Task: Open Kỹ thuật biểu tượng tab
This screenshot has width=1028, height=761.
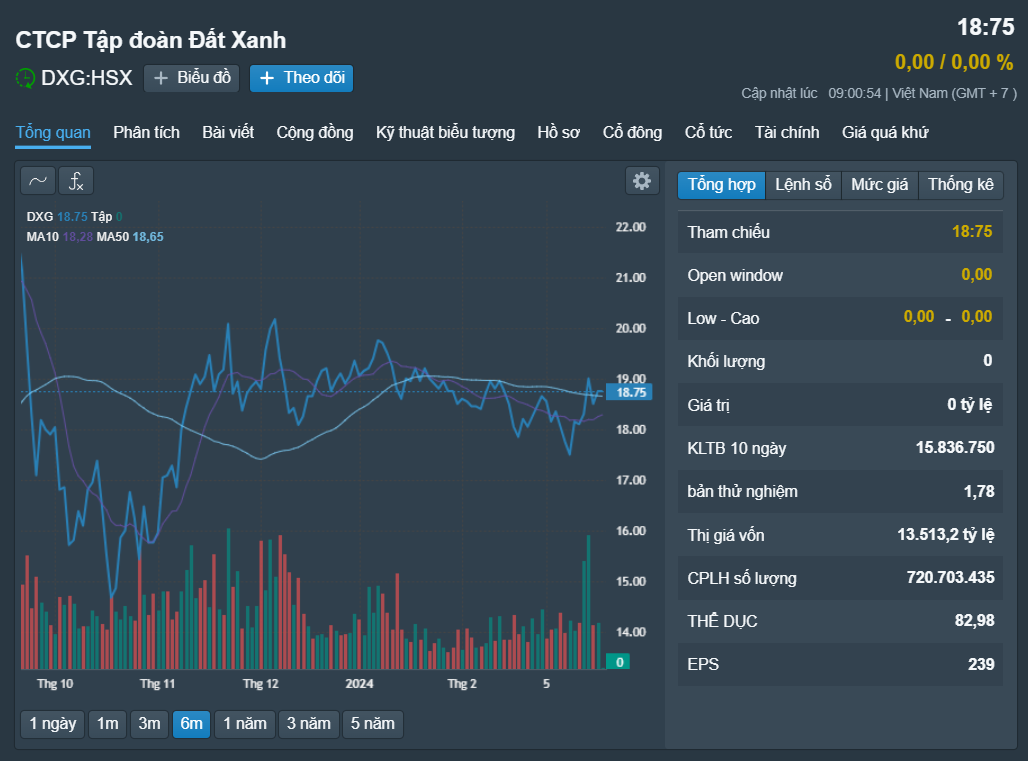Action: [x=445, y=132]
